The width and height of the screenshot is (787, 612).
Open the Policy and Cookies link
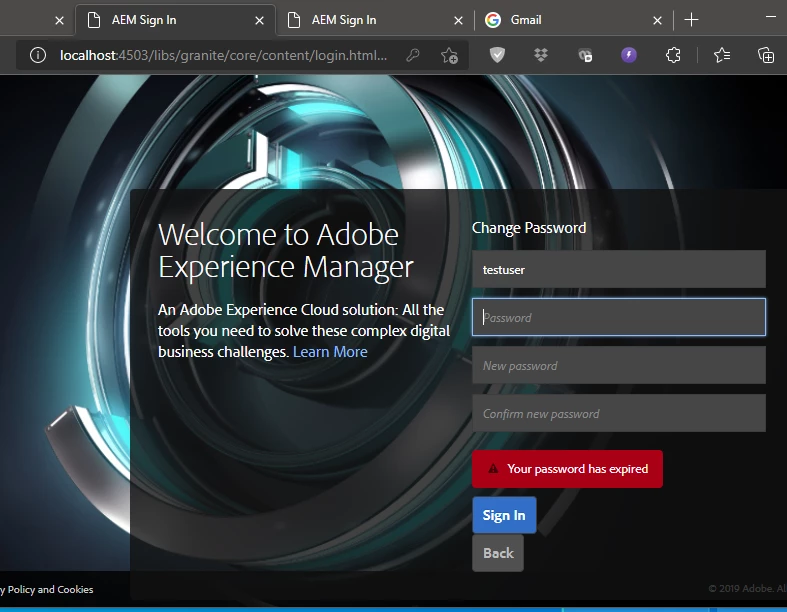[47, 589]
